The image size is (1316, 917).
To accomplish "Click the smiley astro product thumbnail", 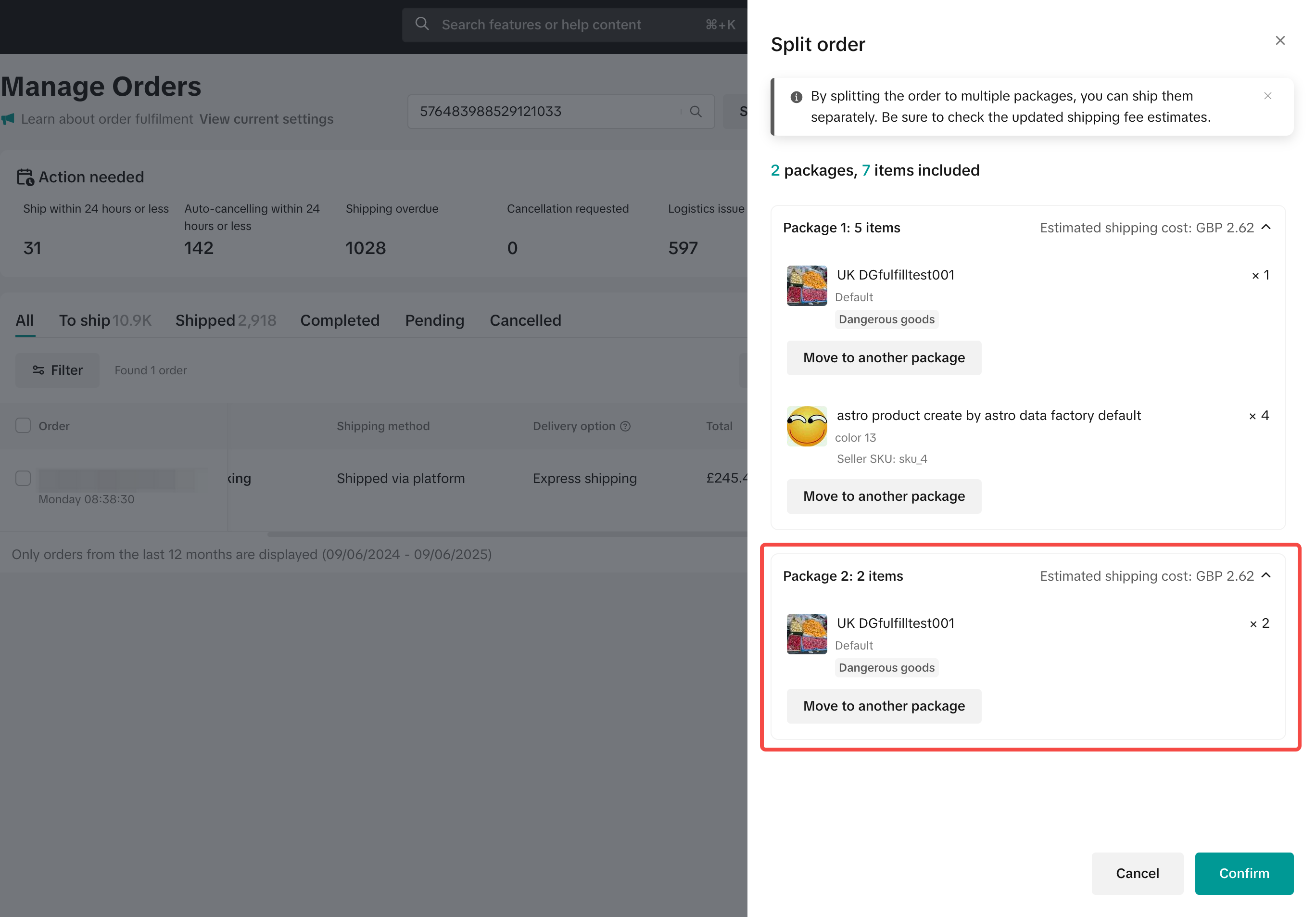I will click(807, 426).
